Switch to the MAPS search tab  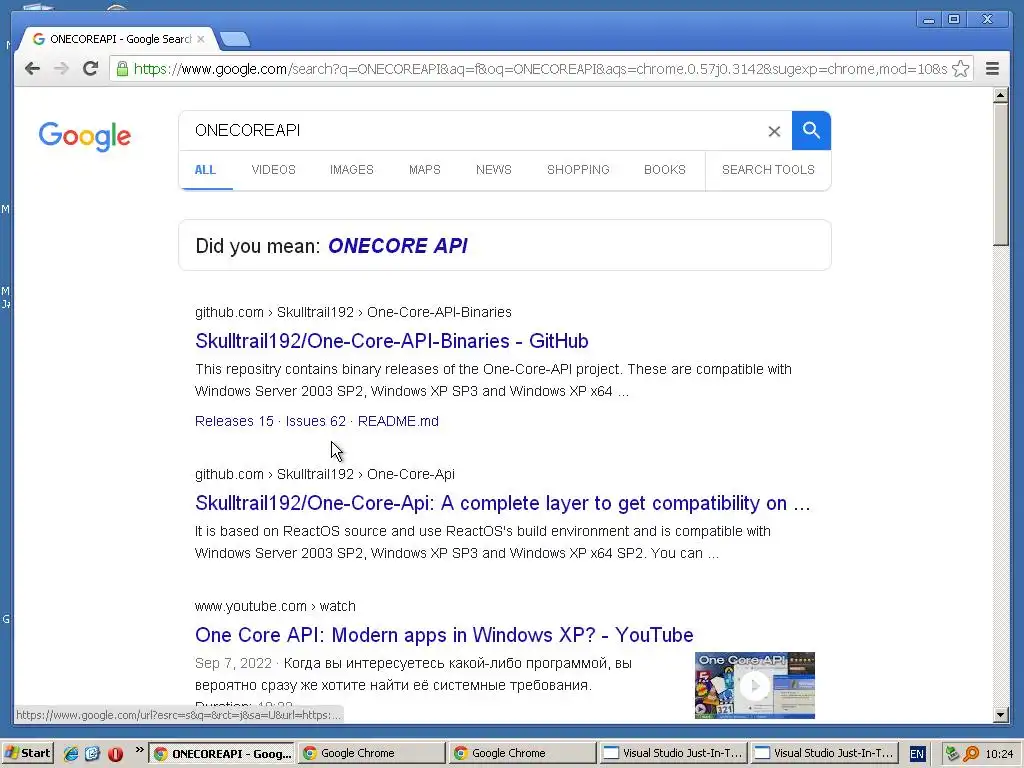(424, 170)
